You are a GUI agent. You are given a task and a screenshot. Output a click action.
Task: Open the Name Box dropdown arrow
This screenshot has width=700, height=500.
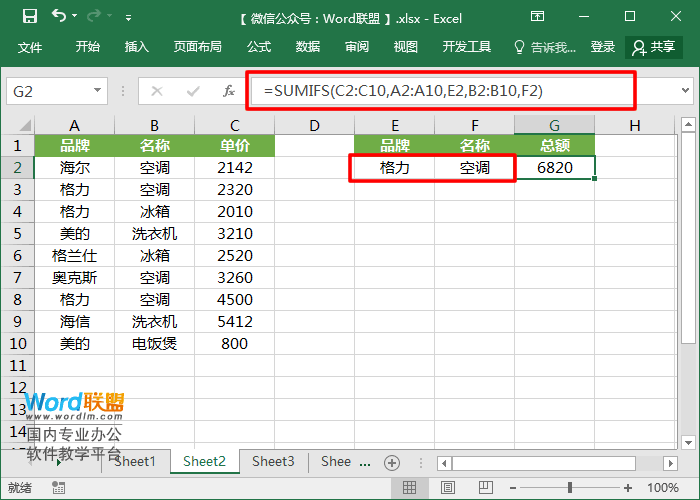(x=97, y=91)
